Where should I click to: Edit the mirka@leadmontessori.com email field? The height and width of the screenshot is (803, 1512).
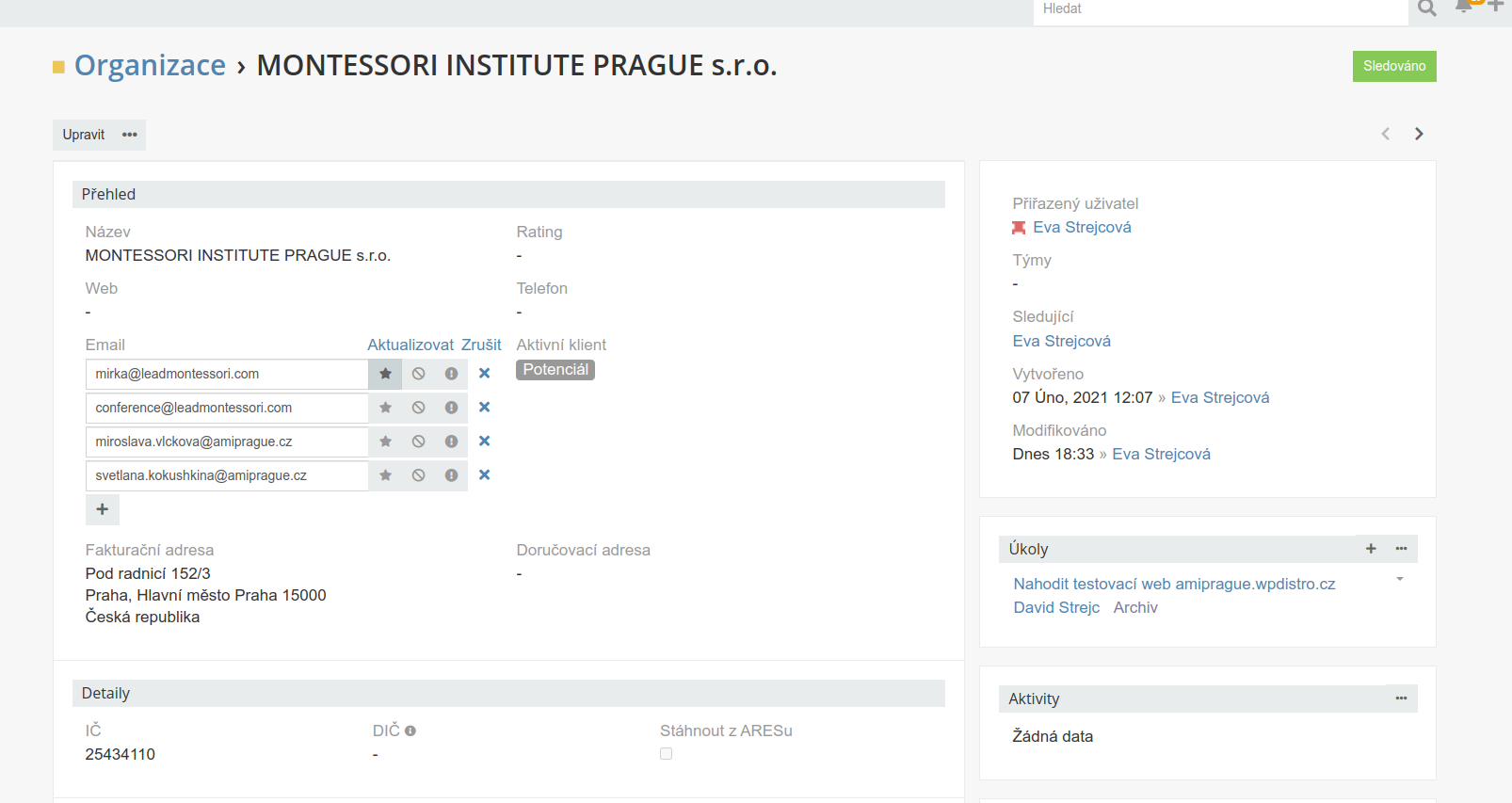pos(227,374)
